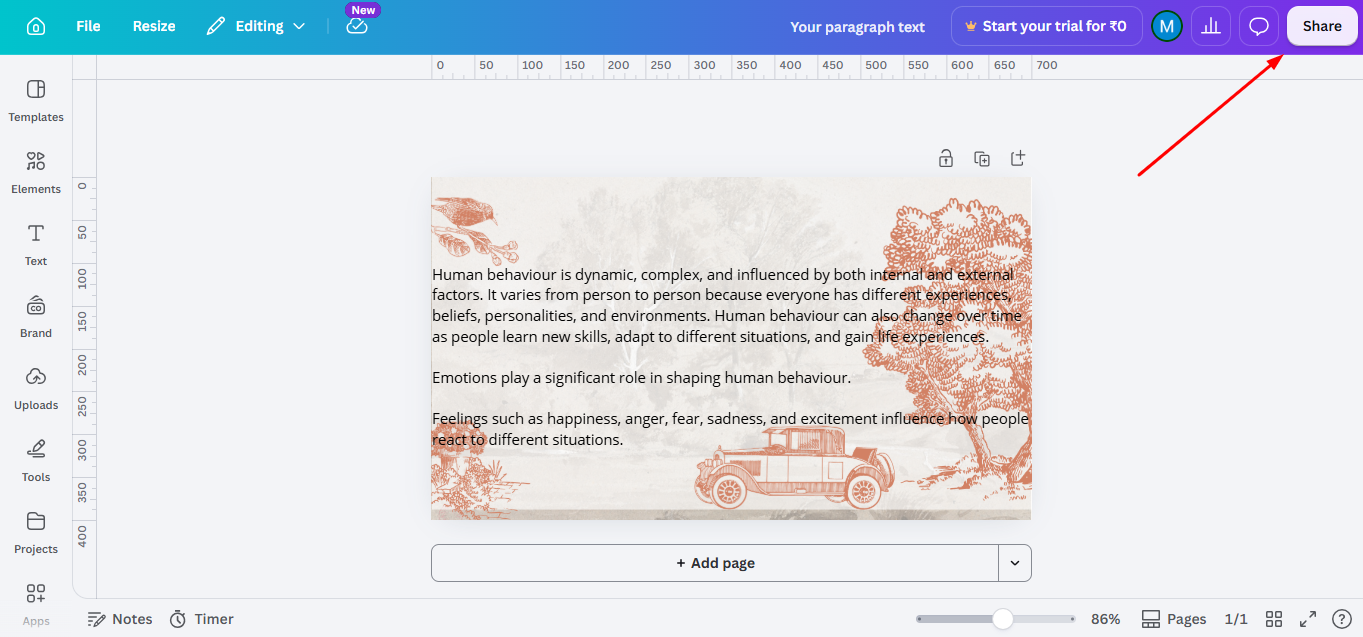The image size is (1363, 637).
Task: Open the Uploads panel
Action: (36, 388)
